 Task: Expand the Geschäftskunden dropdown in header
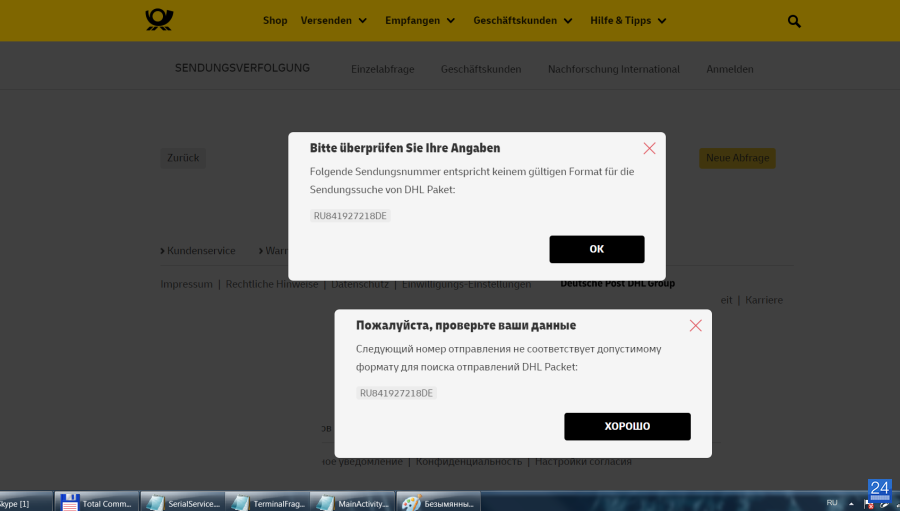[523, 21]
